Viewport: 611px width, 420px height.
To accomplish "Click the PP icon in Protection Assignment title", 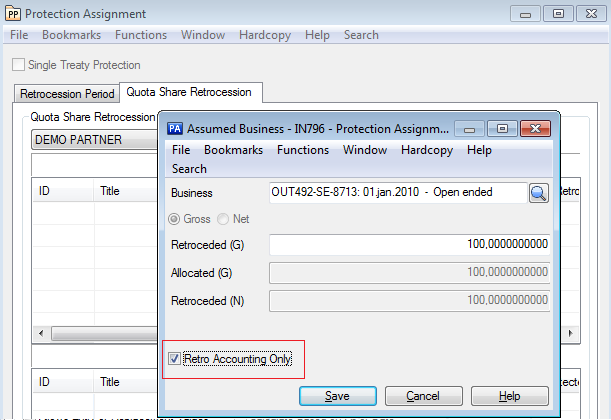I will click(12, 14).
